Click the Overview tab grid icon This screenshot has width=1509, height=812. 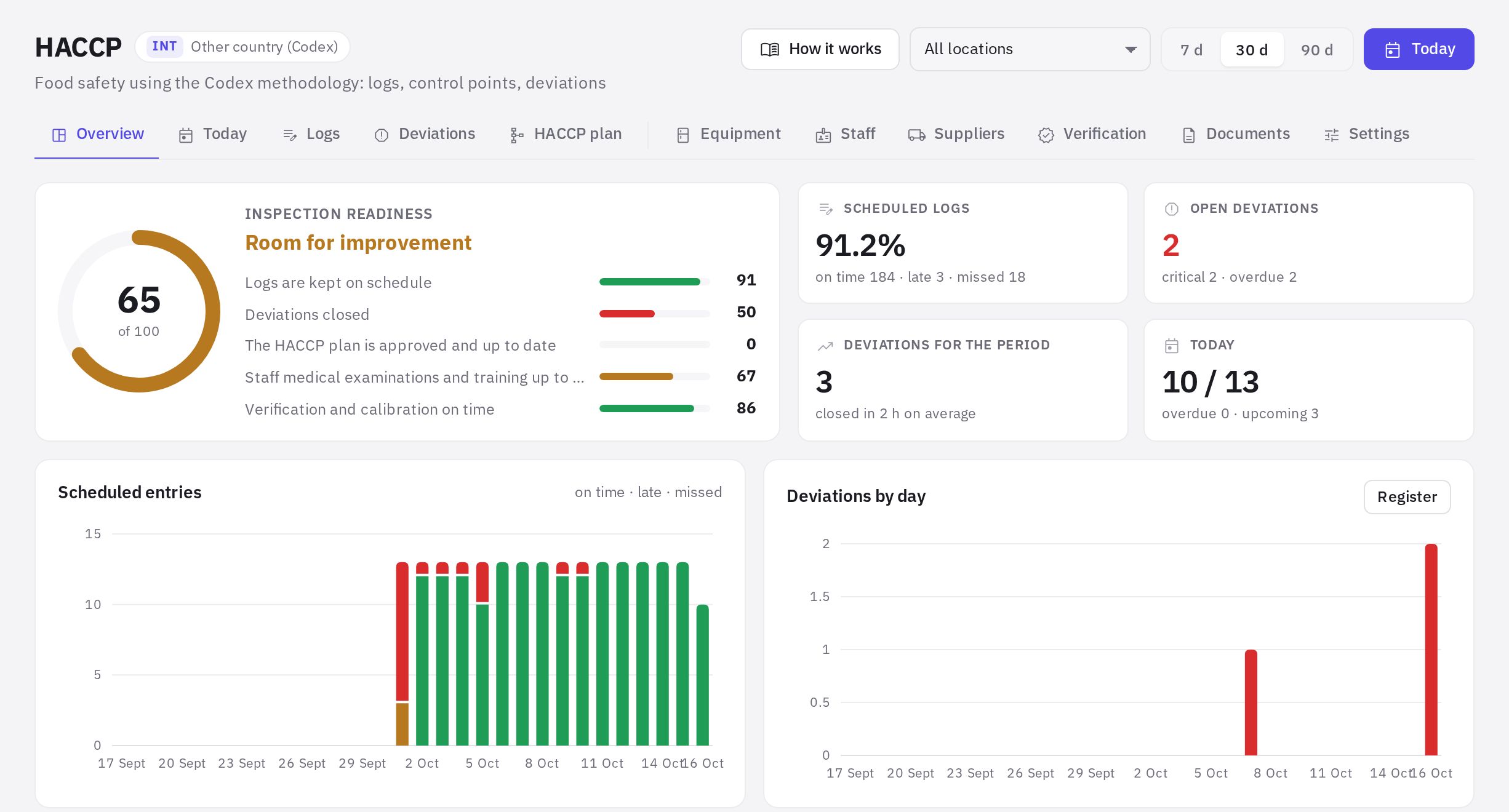point(59,135)
